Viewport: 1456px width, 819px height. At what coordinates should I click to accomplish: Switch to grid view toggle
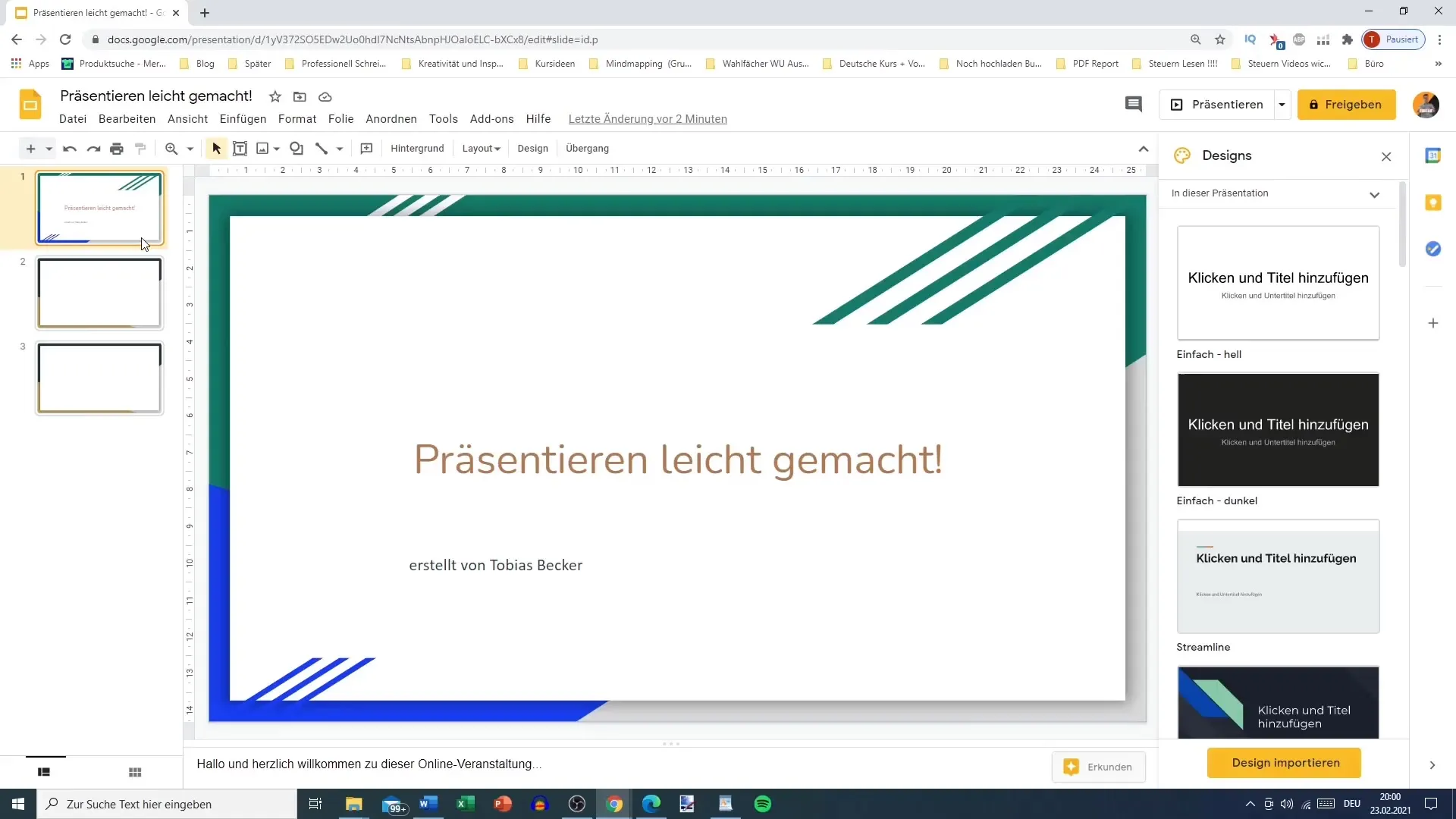(135, 772)
